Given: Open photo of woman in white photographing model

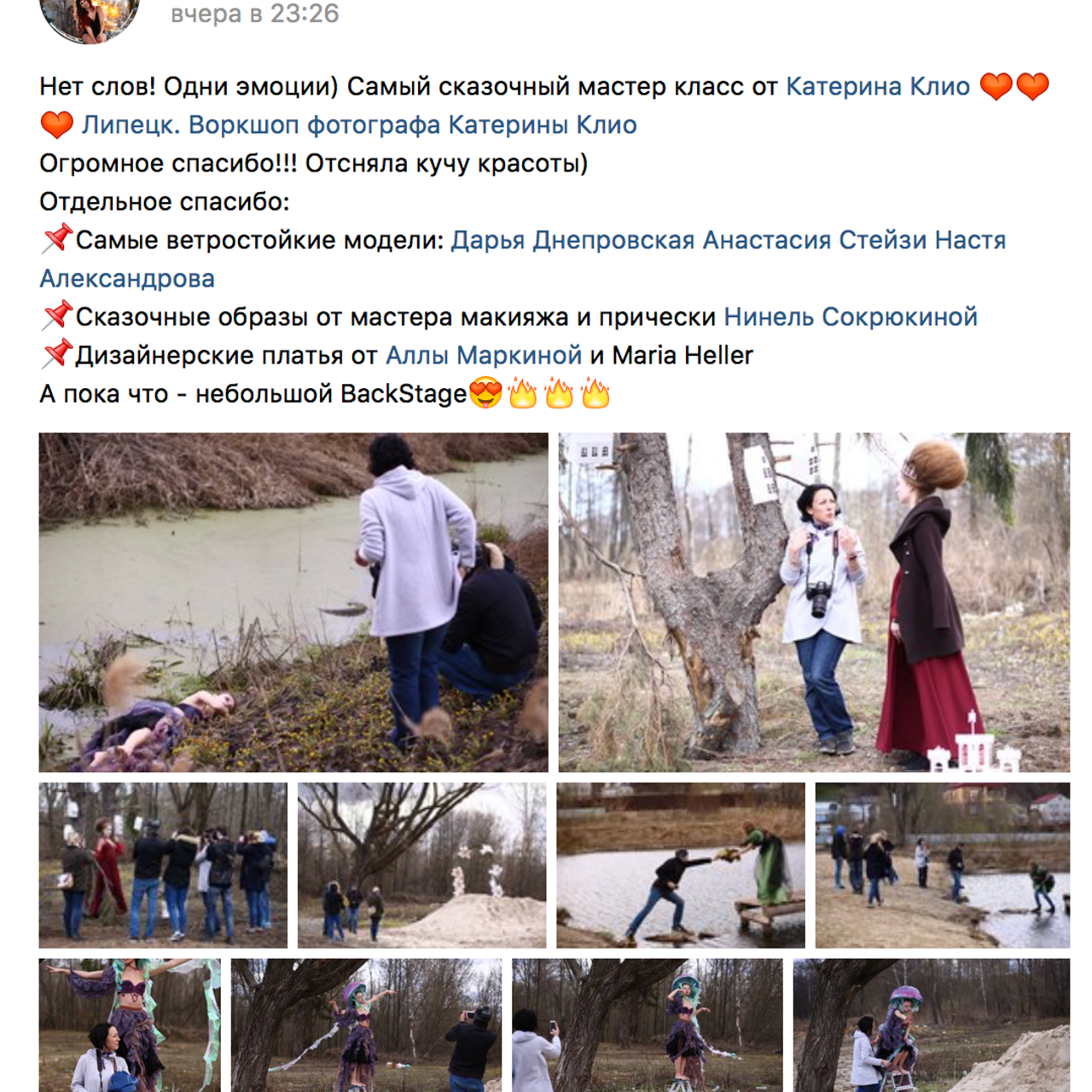Looking at the screenshot, I should (648, 1025).
